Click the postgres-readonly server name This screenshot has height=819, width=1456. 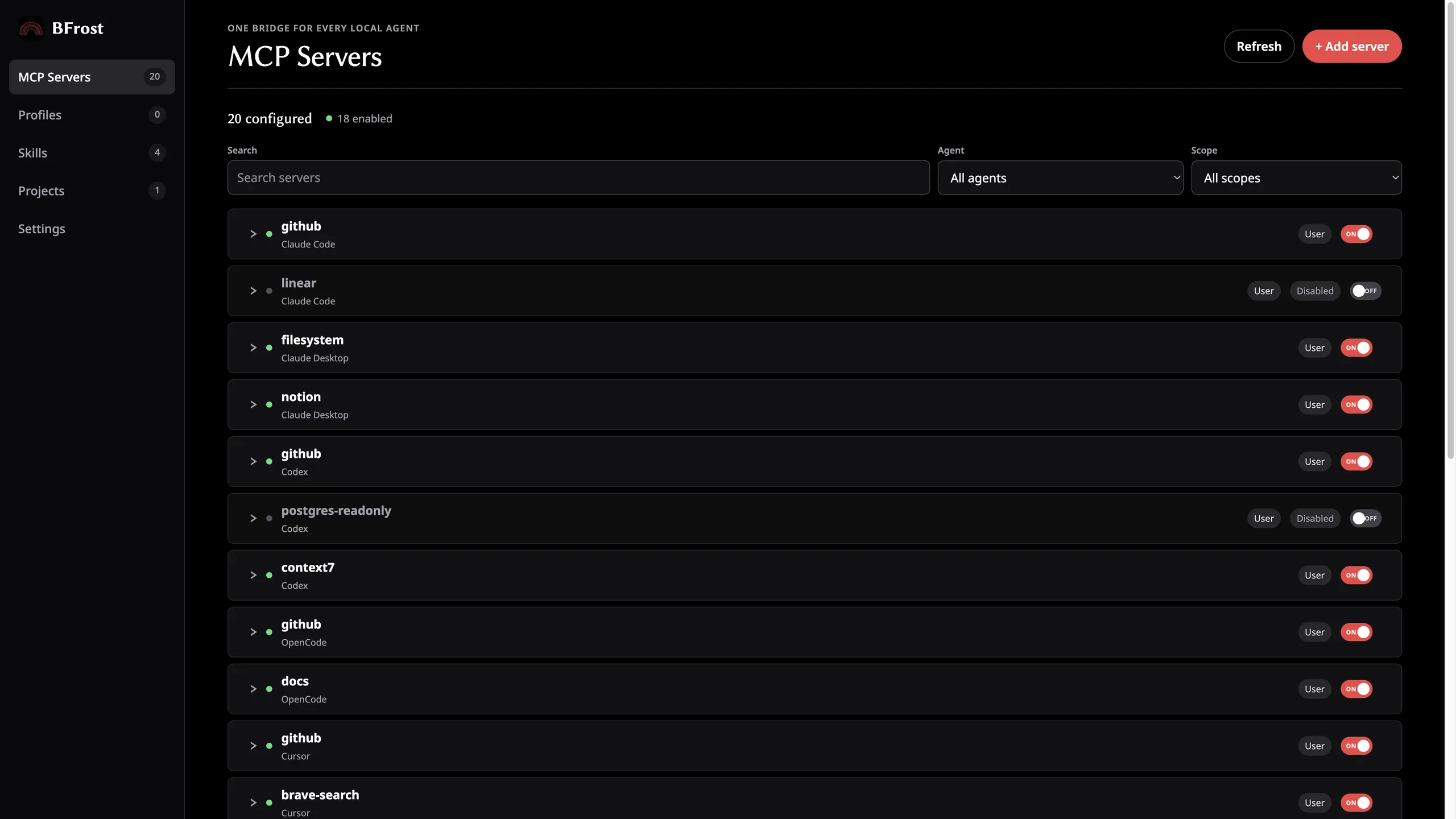(336, 511)
